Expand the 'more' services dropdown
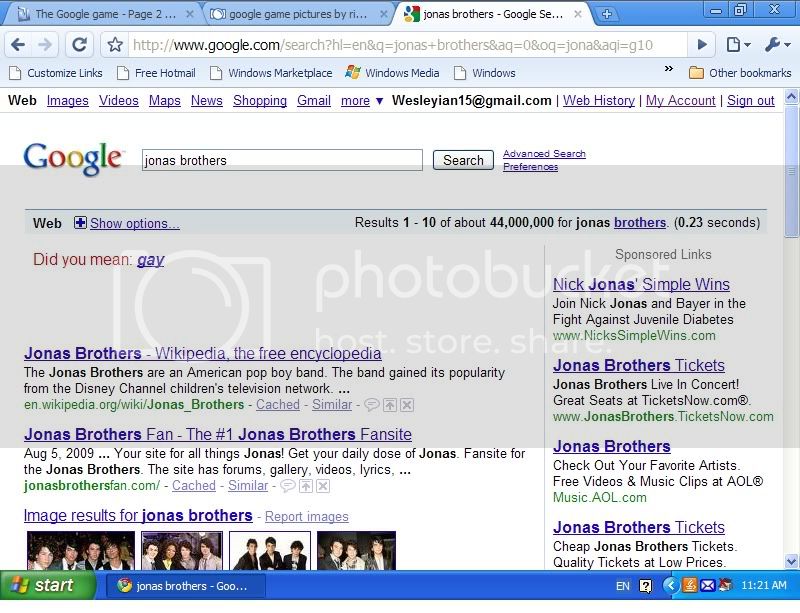The height and width of the screenshot is (613, 800). pos(362,101)
